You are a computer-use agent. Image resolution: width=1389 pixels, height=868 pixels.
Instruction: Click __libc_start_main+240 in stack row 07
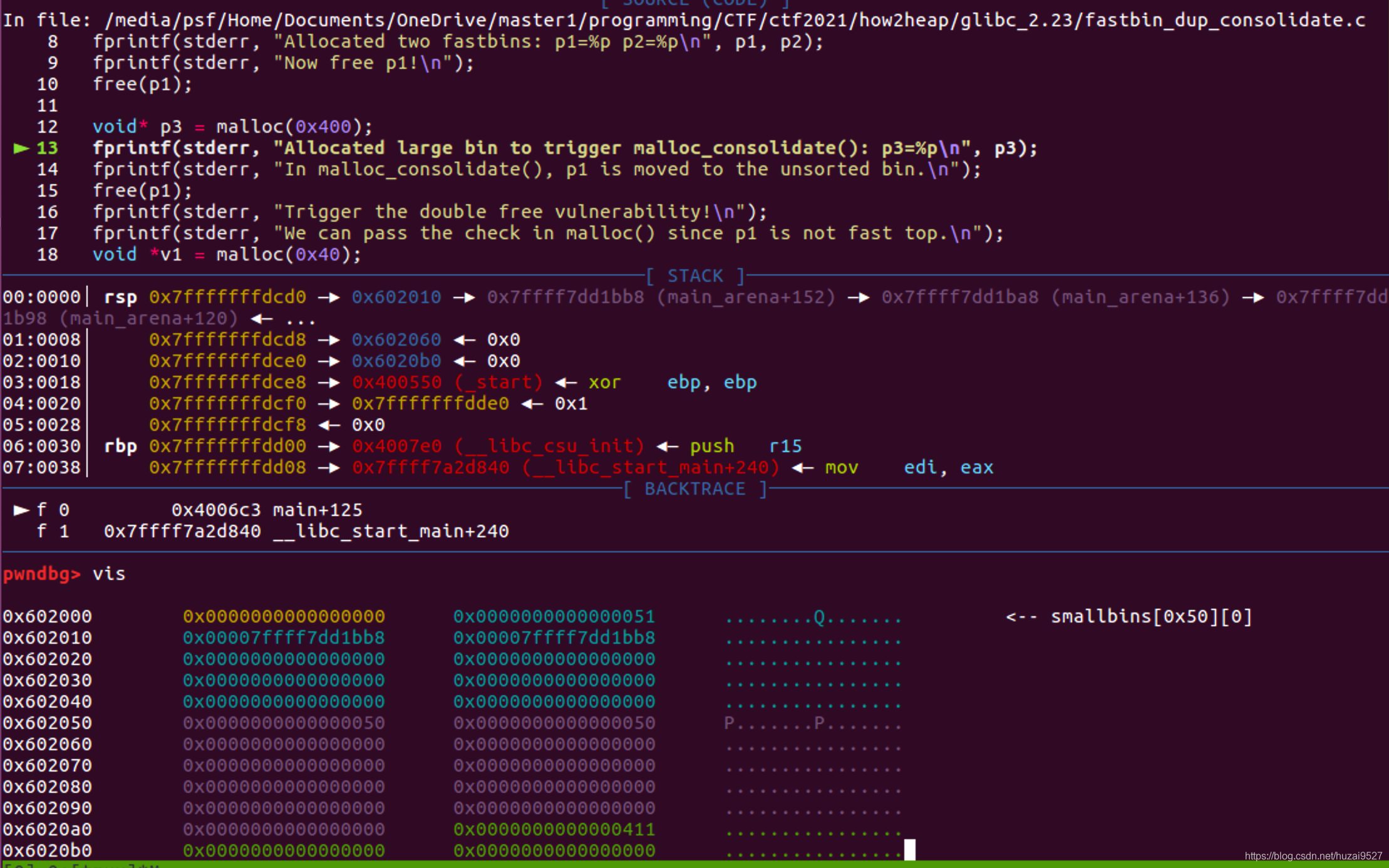coord(565,468)
